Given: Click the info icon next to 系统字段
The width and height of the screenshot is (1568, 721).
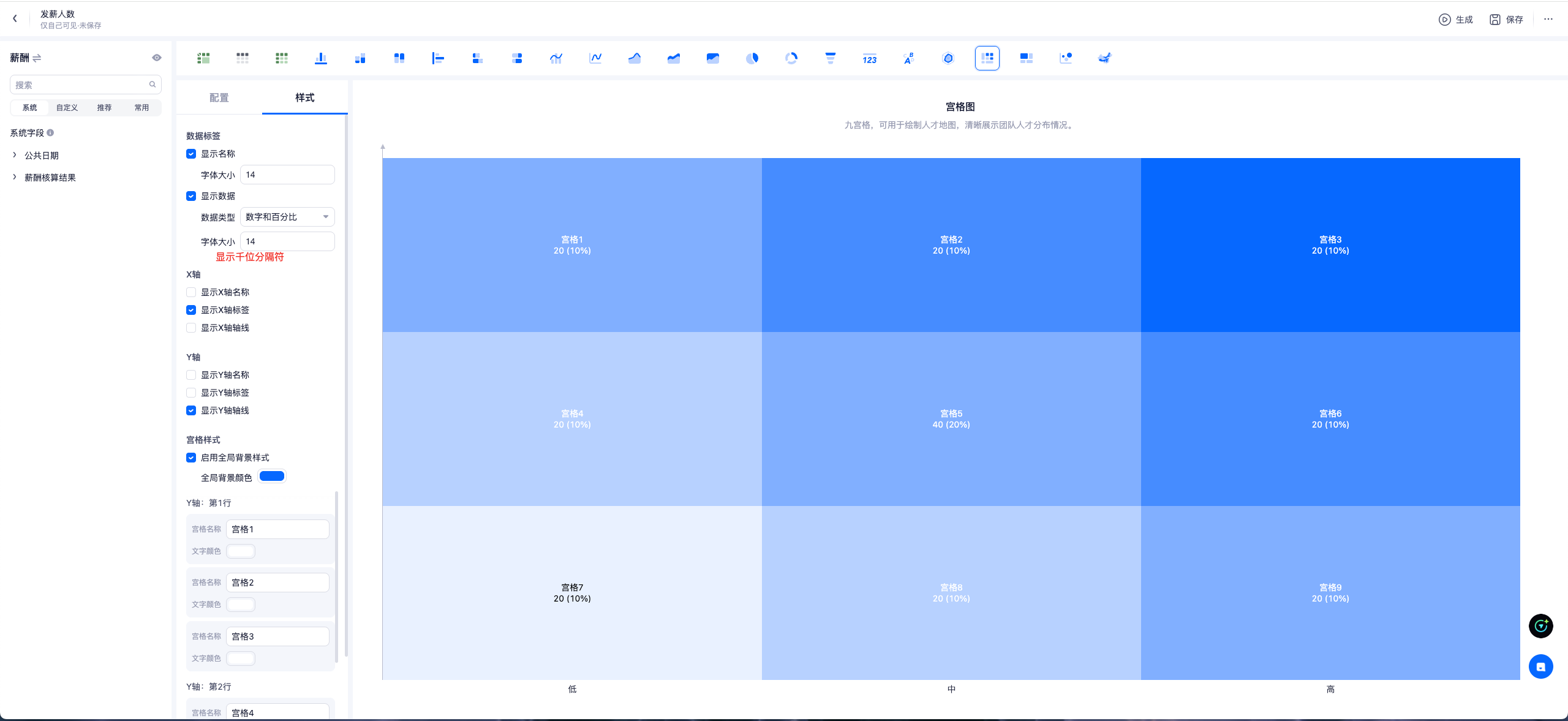Looking at the screenshot, I should [50, 132].
